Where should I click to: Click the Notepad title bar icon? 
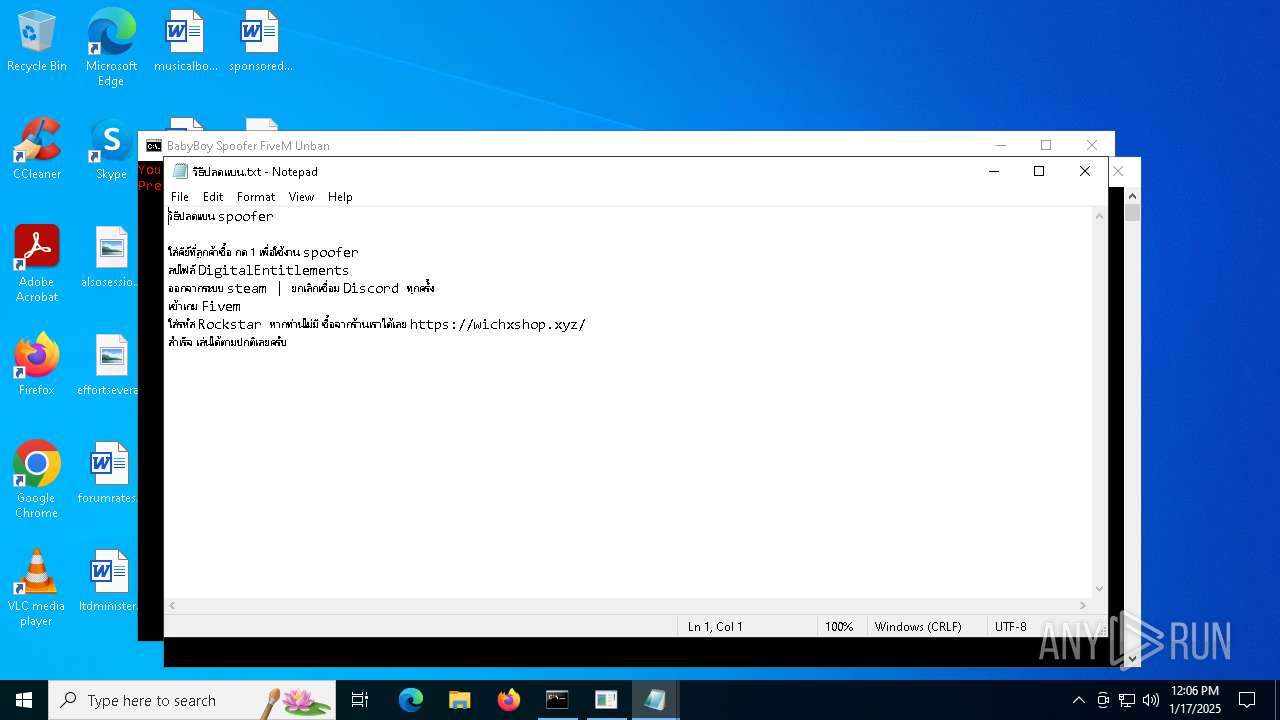pyautogui.click(x=180, y=171)
